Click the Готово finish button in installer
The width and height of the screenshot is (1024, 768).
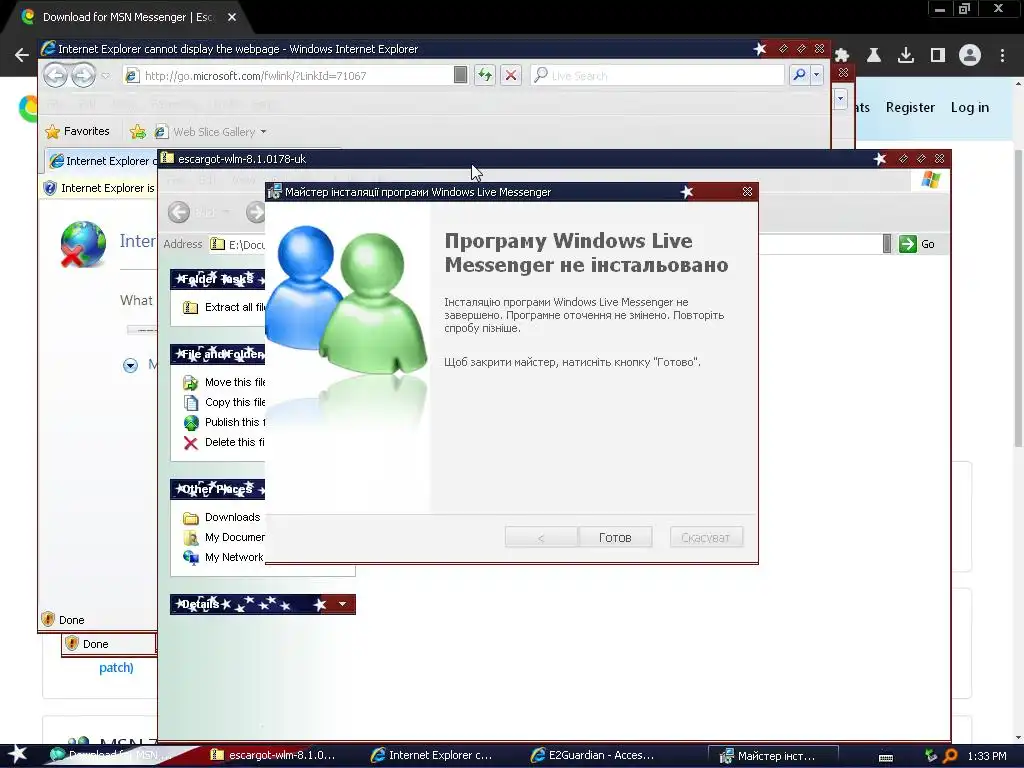[x=615, y=537]
